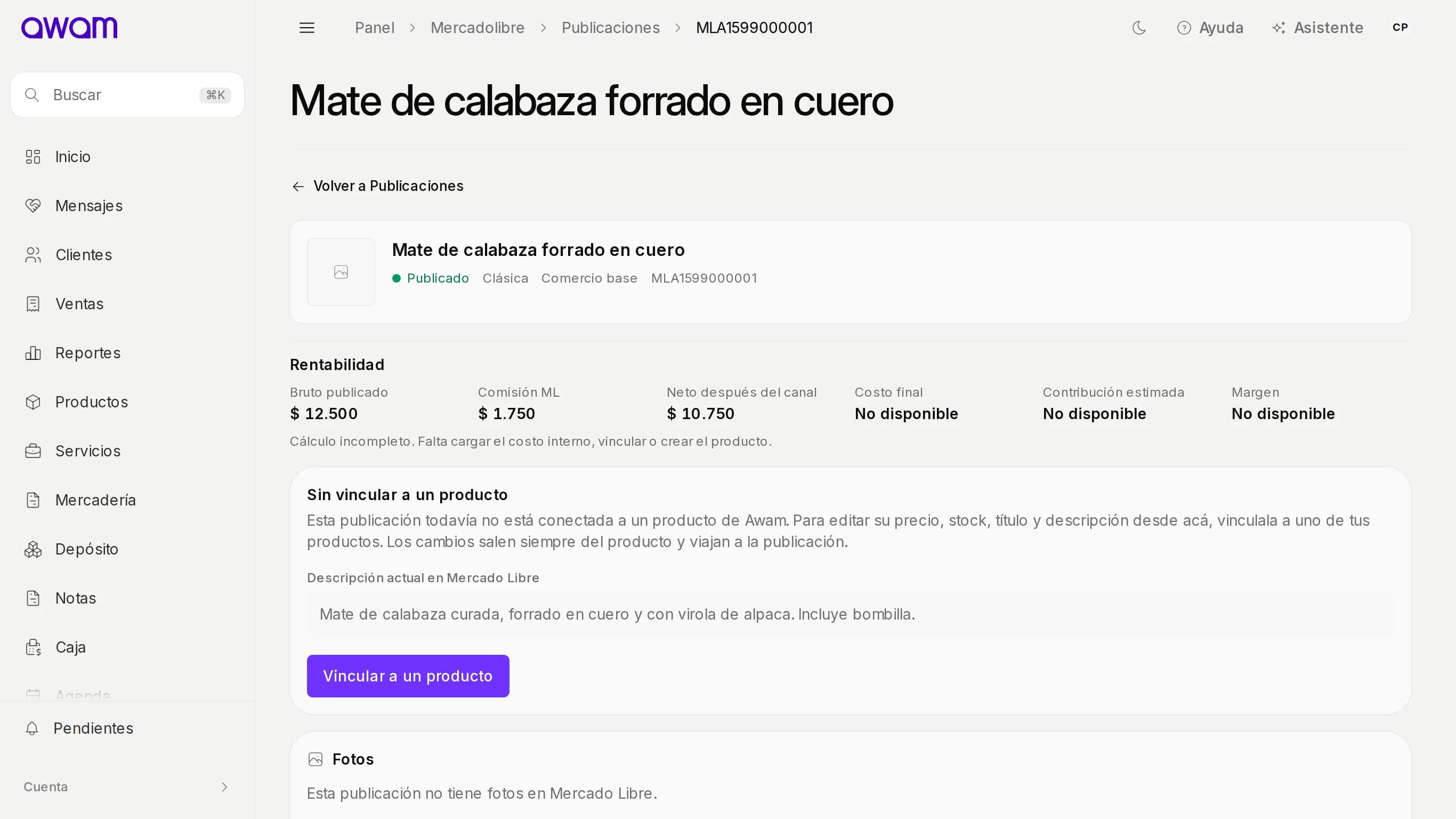
Task: Click the Productos box icon
Action: point(34,402)
